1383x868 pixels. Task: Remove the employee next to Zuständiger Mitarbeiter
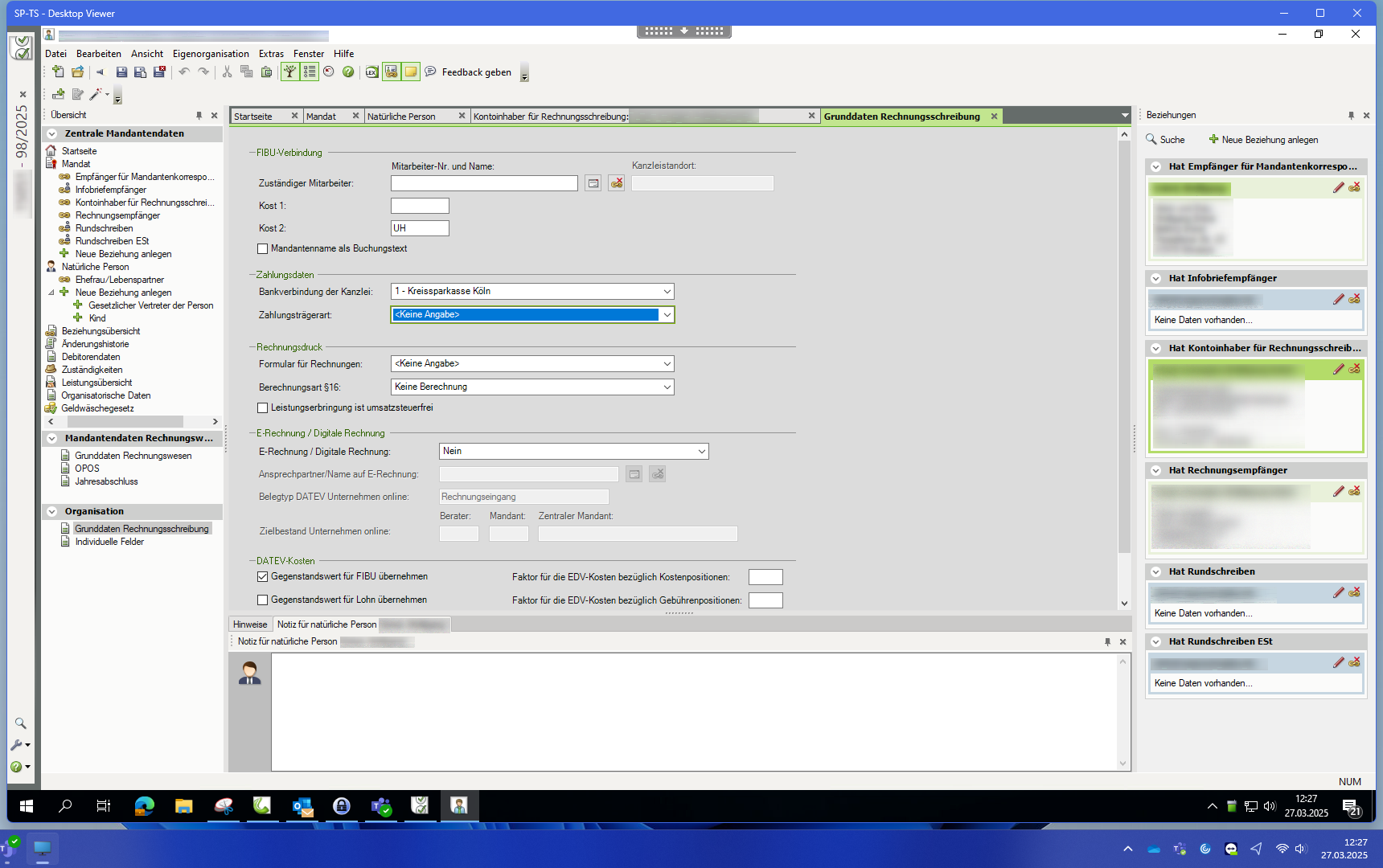[617, 183]
